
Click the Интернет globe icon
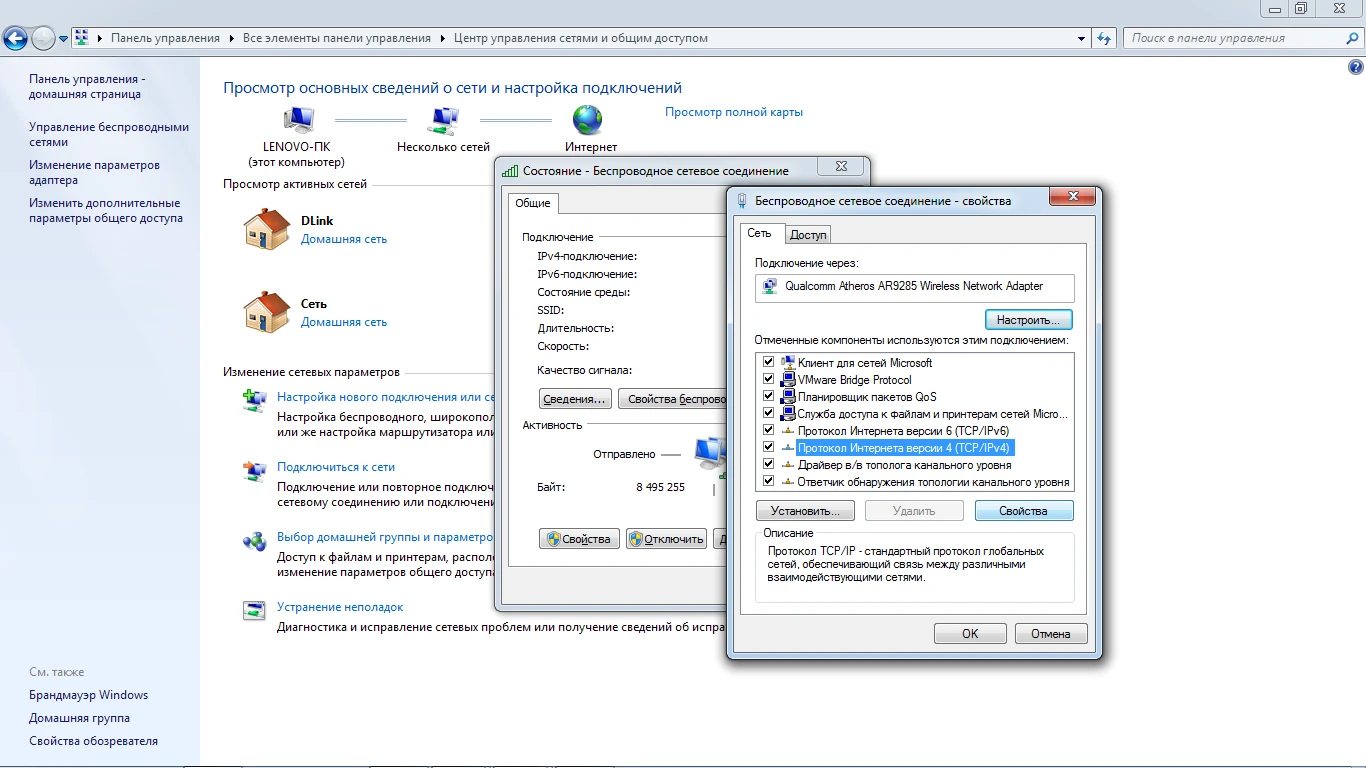(587, 120)
